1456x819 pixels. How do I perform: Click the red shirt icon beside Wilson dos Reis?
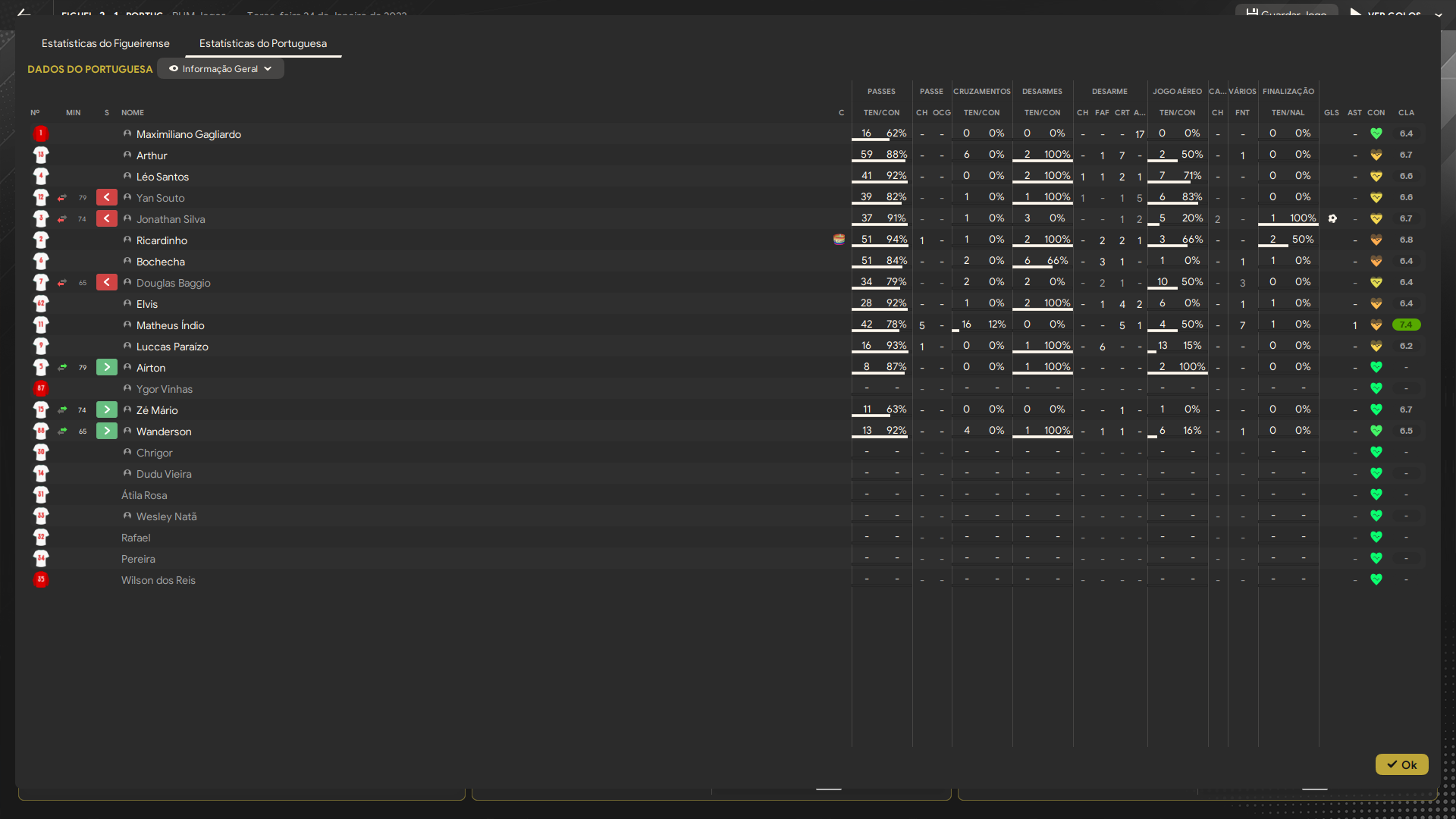coord(41,579)
